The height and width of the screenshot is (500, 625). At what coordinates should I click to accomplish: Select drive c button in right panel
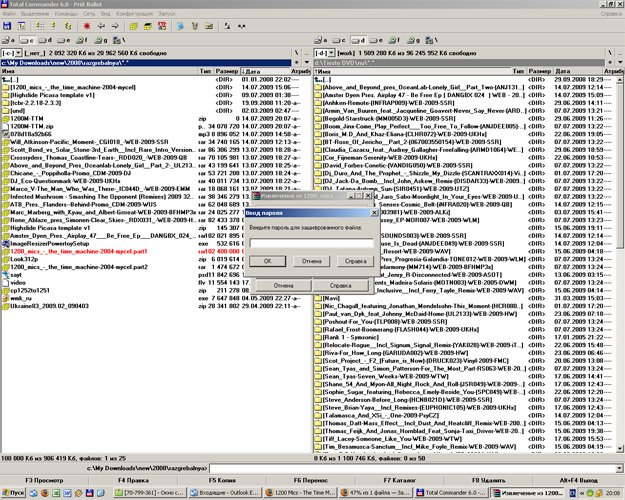(339, 40)
